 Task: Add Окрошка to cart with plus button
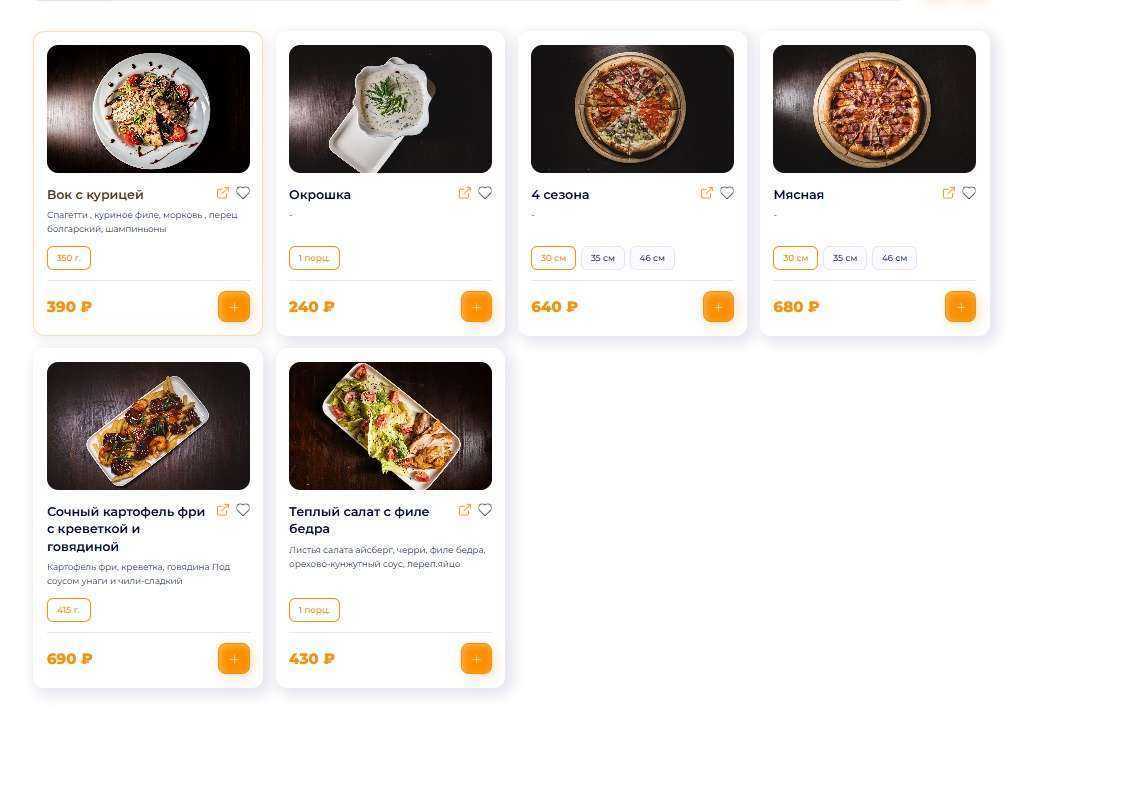click(476, 307)
